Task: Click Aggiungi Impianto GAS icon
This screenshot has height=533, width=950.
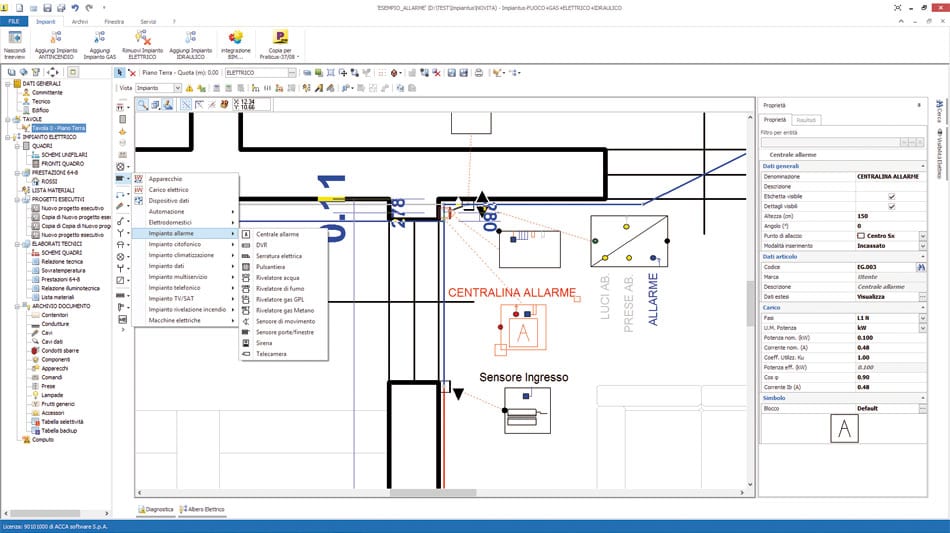Action: (x=100, y=38)
